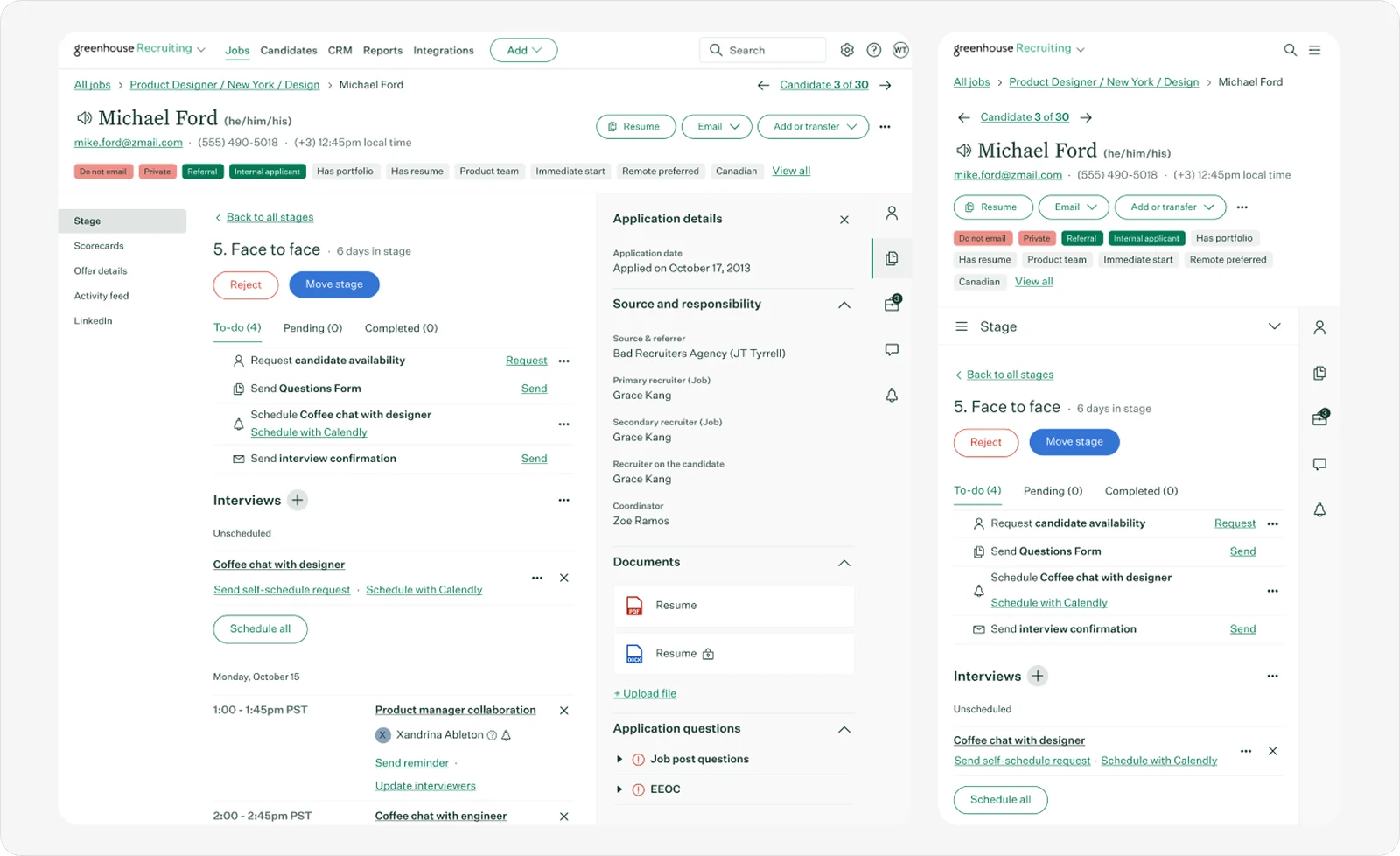Play name pronunciation for Michael Ford
This screenshot has width=1400, height=856.
point(83,118)
